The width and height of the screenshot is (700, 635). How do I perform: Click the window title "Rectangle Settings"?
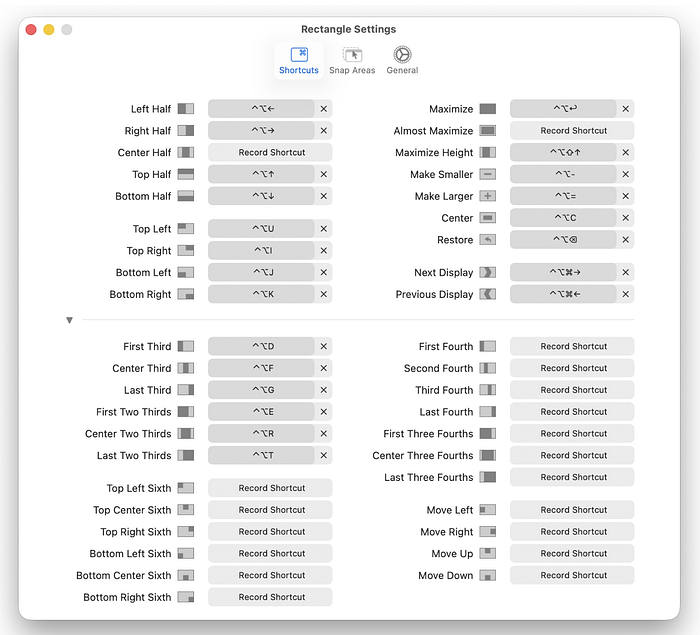[x=348, y=29]
